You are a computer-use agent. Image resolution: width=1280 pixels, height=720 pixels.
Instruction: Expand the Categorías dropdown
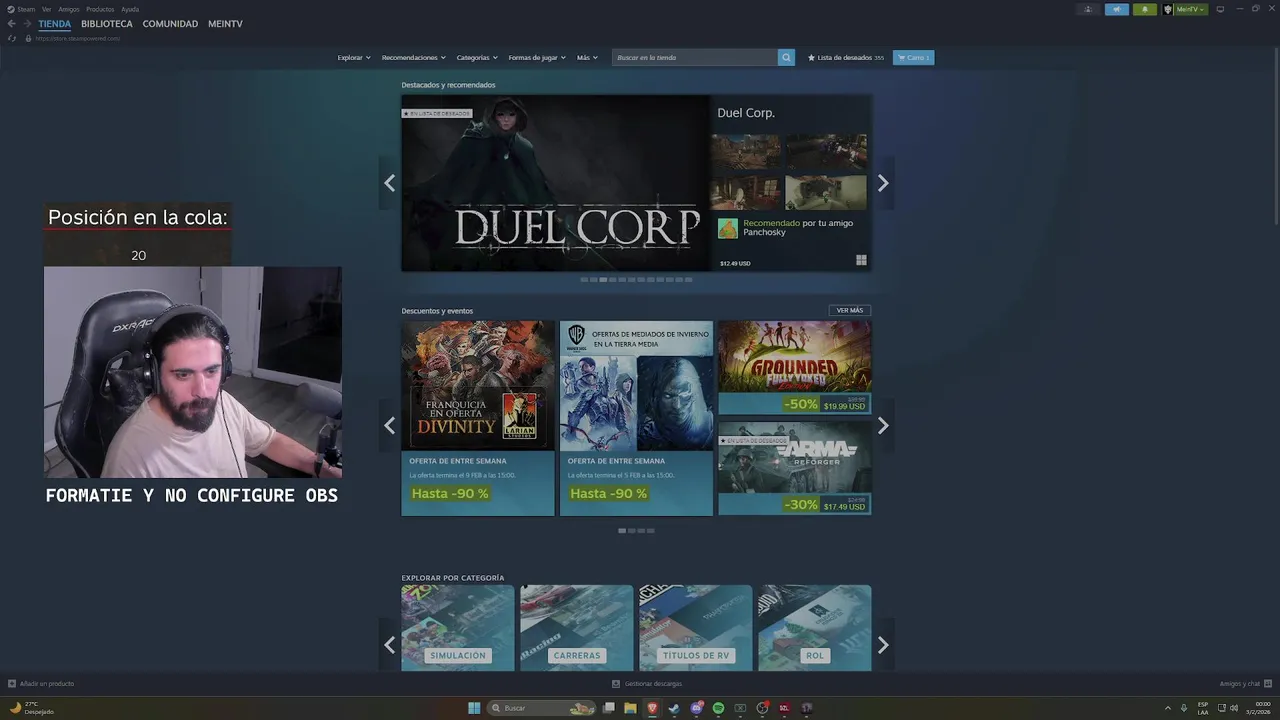(x=477, y=58)
